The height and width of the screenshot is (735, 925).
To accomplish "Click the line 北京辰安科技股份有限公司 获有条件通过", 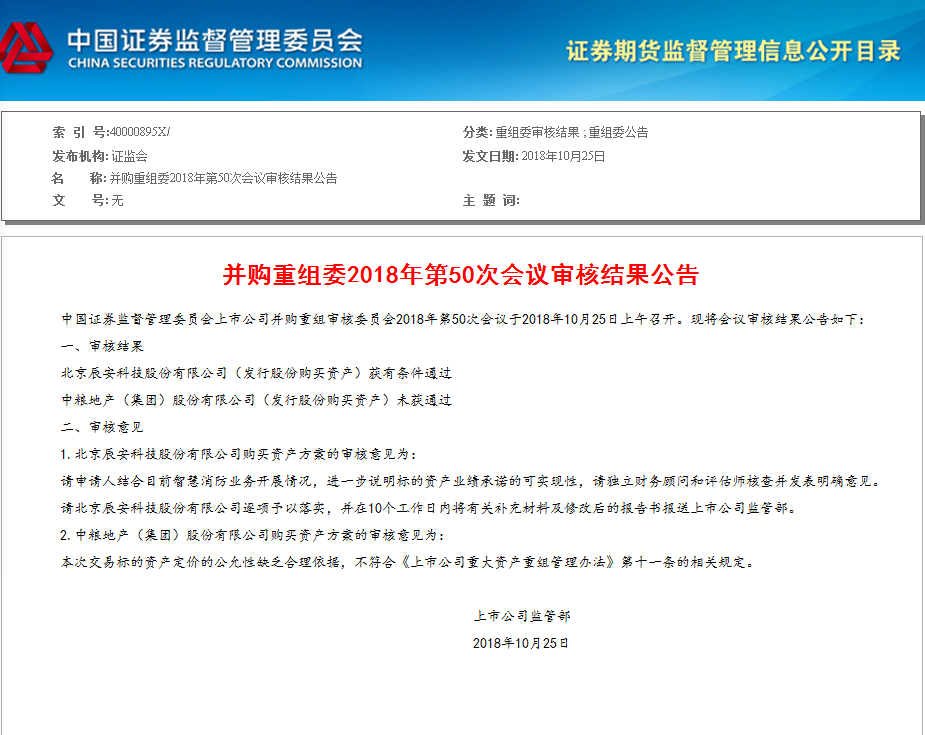I will (x=257, y=373).
